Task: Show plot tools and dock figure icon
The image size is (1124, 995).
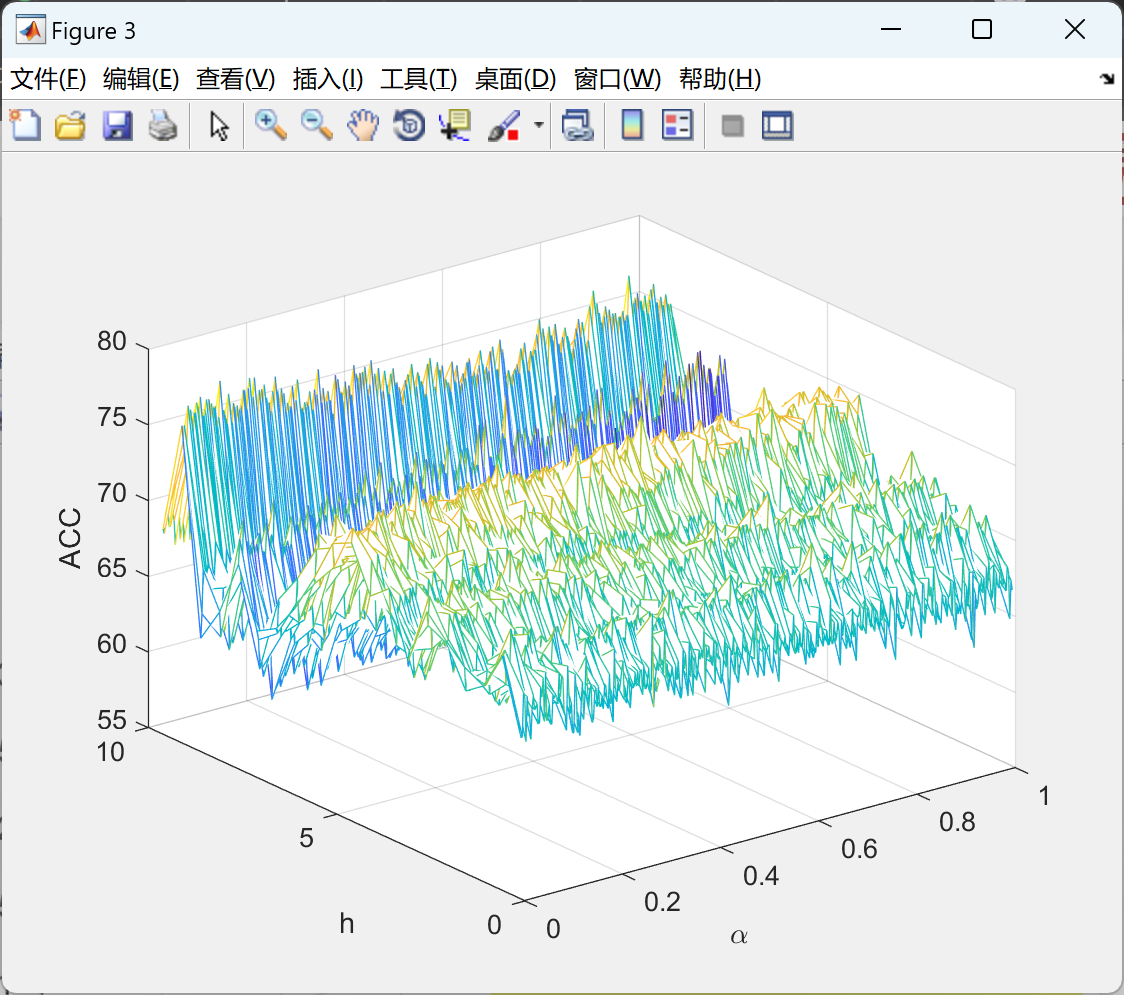Action: point(777,125)
